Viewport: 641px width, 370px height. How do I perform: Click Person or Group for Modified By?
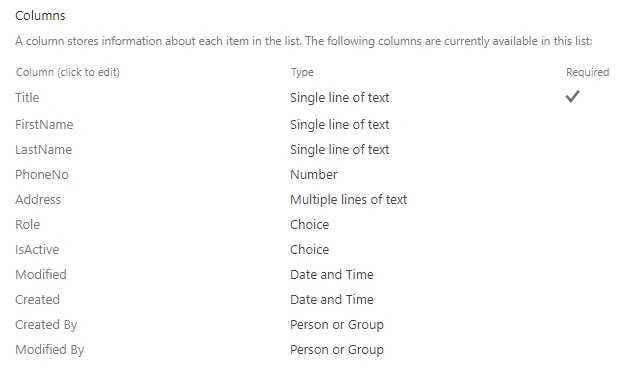tap(337, 350)
